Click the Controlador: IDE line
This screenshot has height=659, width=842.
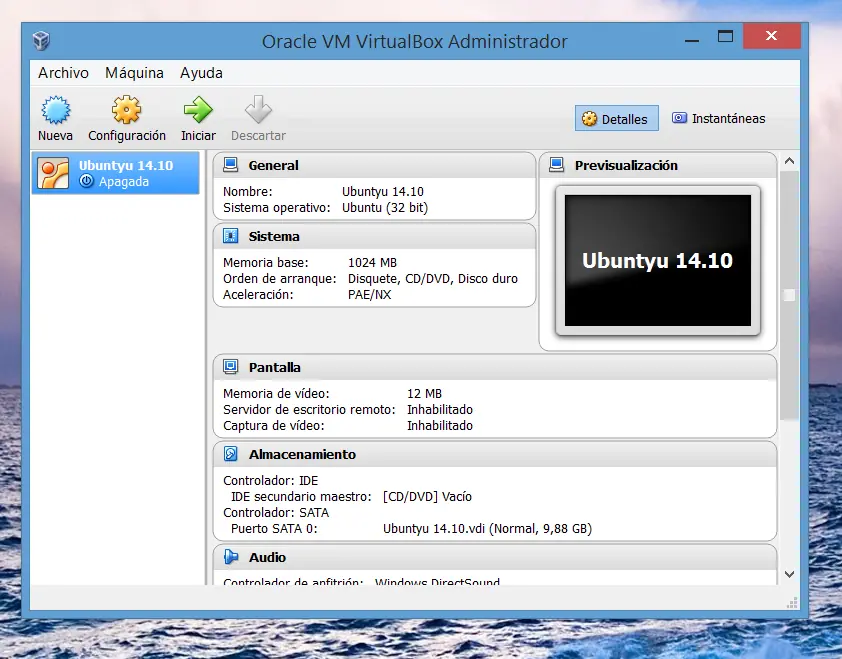pos(271,481)
